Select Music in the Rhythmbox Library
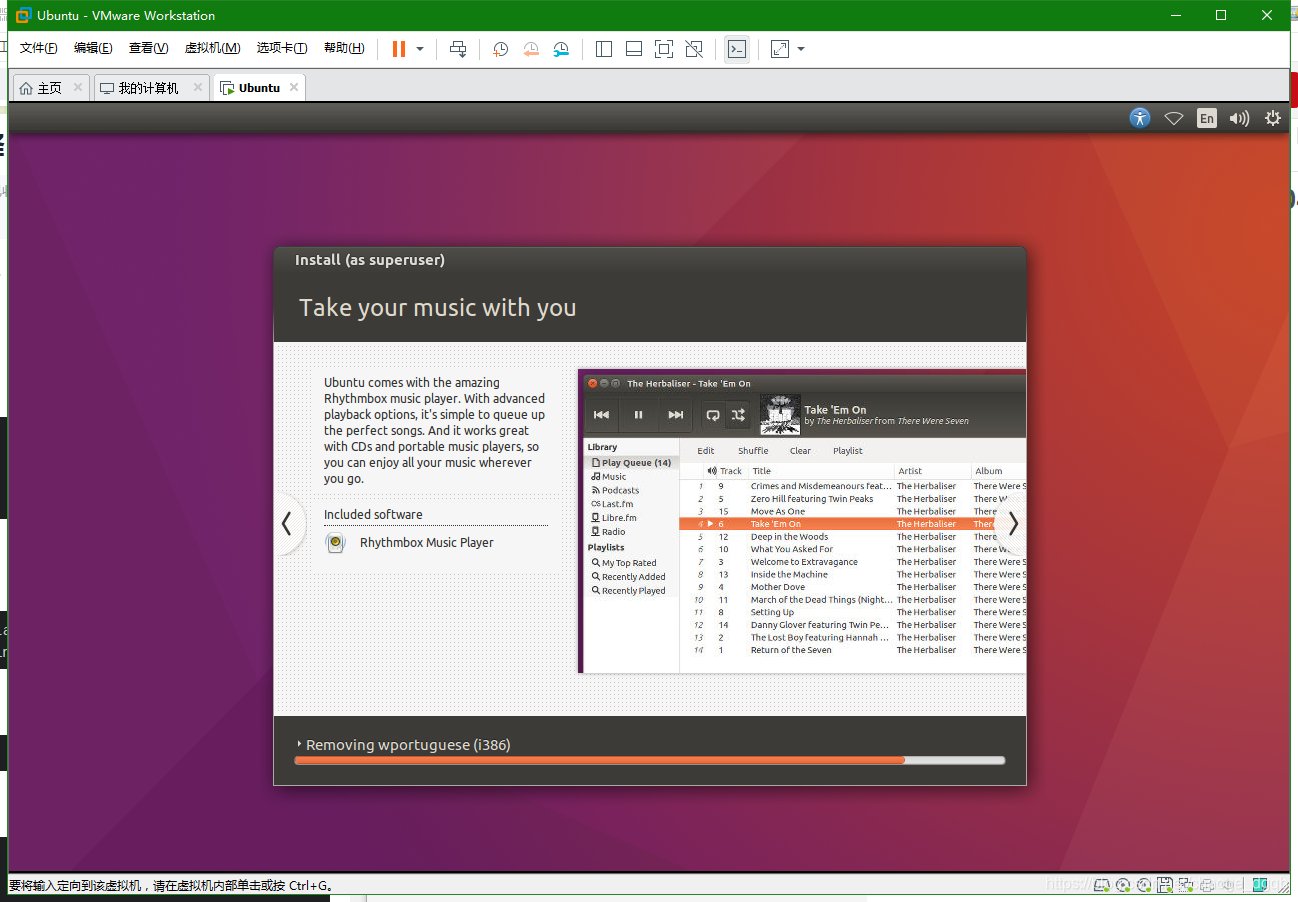The height and width of the screenshot is (902, 1298). [609, 477]
